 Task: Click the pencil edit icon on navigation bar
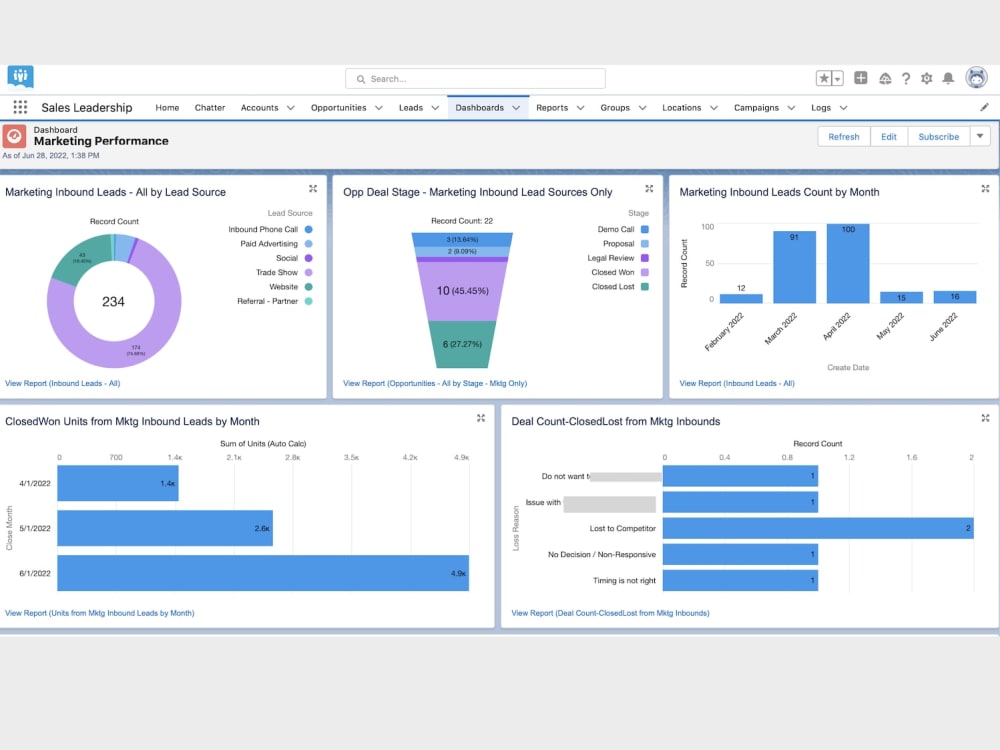click(x=984, y=107)
